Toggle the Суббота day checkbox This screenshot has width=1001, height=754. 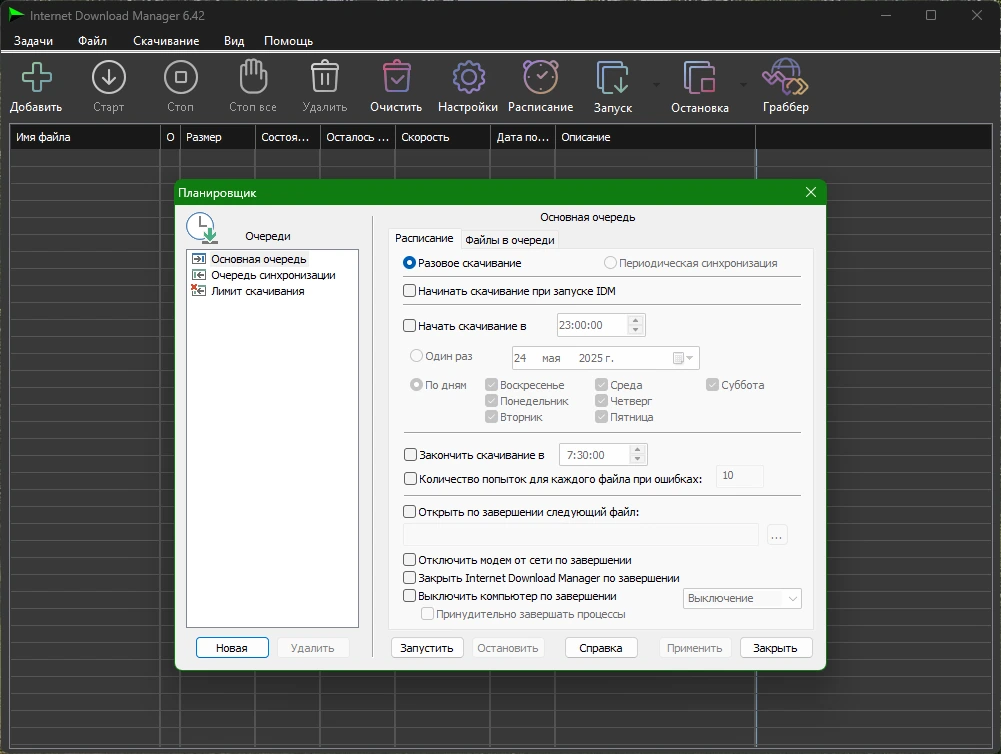712,385
